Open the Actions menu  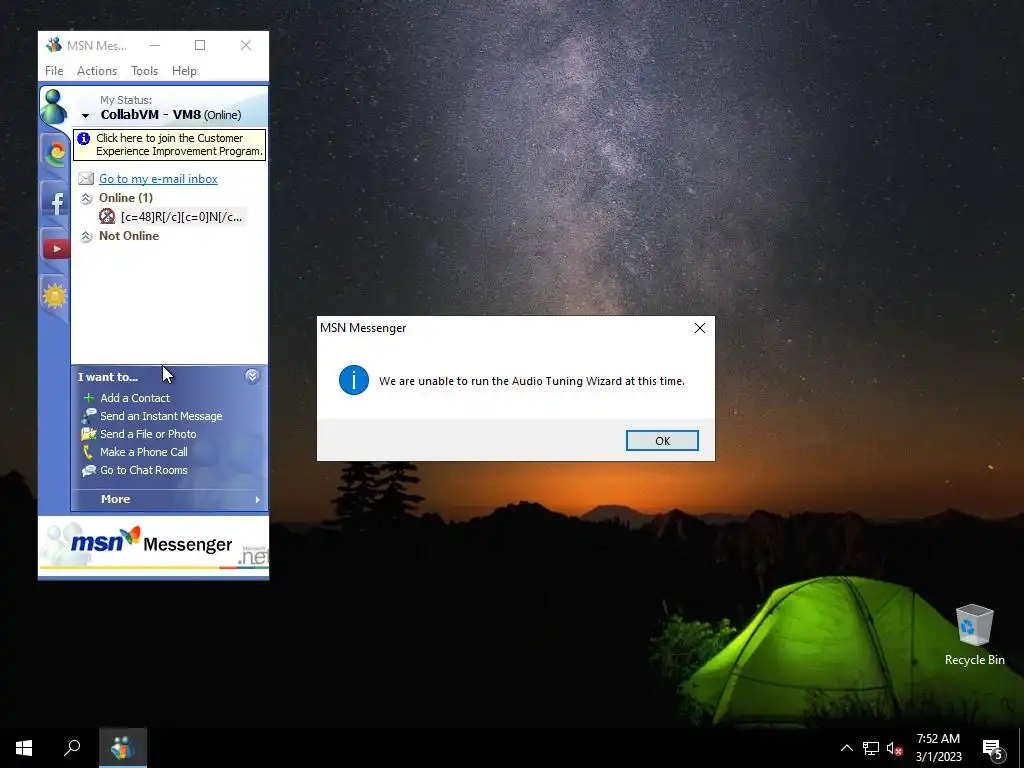pyautogui.click(x=97, y=71)
